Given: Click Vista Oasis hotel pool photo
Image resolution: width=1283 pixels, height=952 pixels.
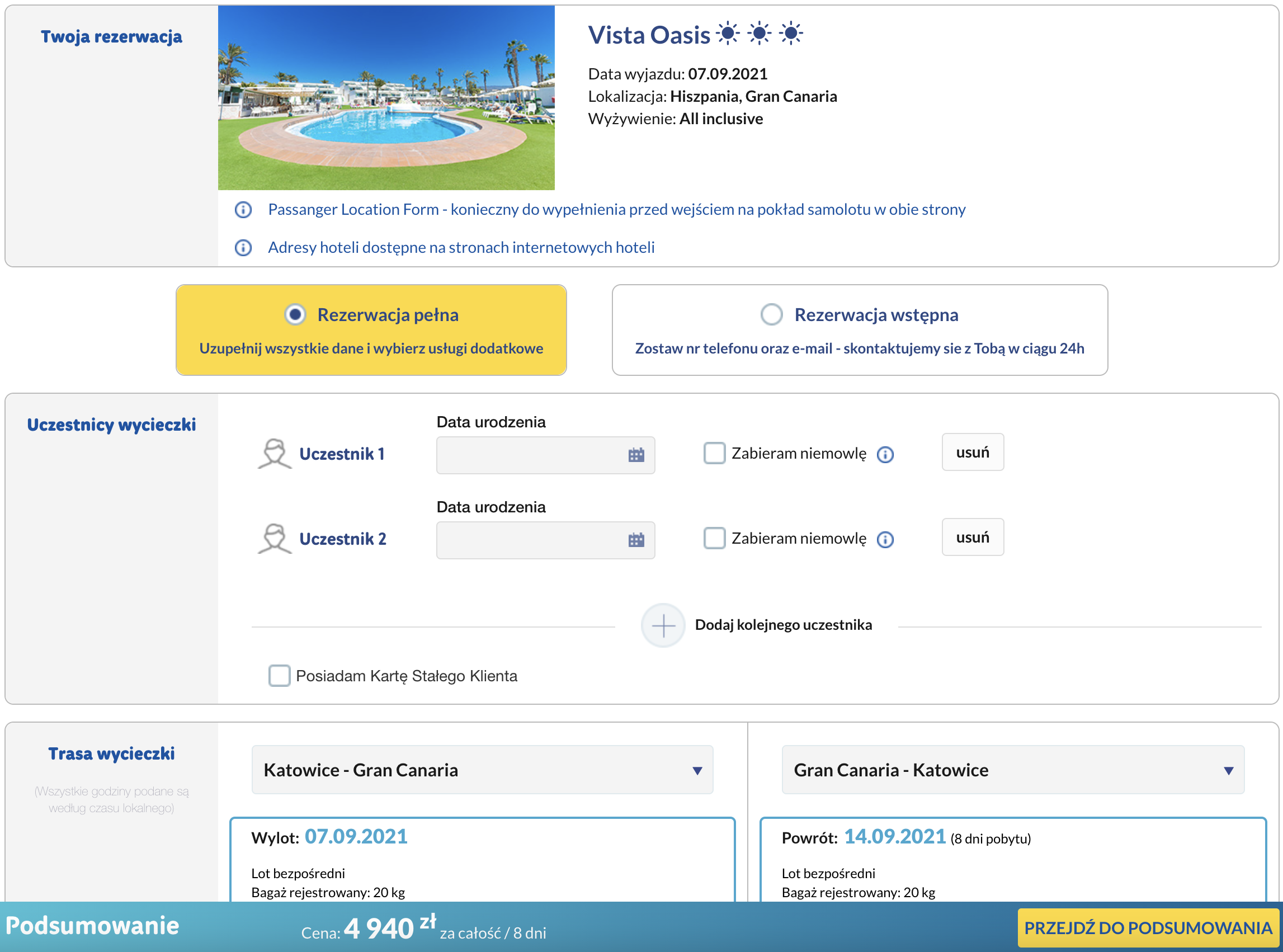Looking at the screenshot, I should (386, 98).
